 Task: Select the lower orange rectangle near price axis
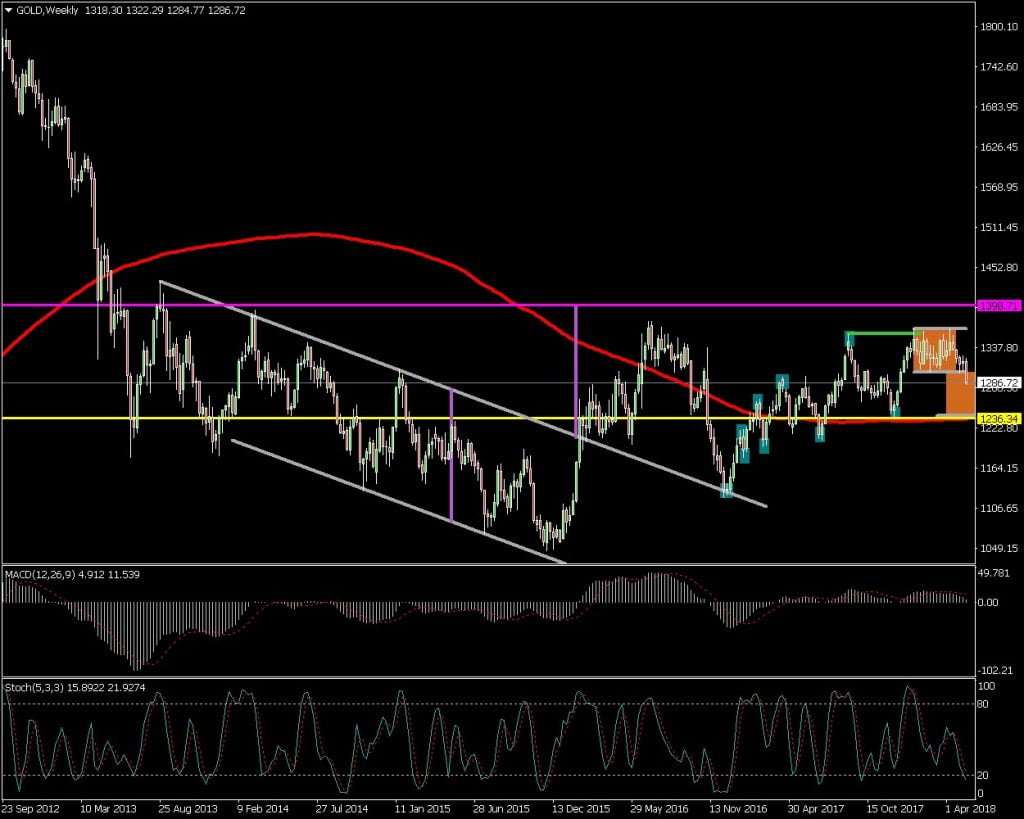tap(960, 393)
